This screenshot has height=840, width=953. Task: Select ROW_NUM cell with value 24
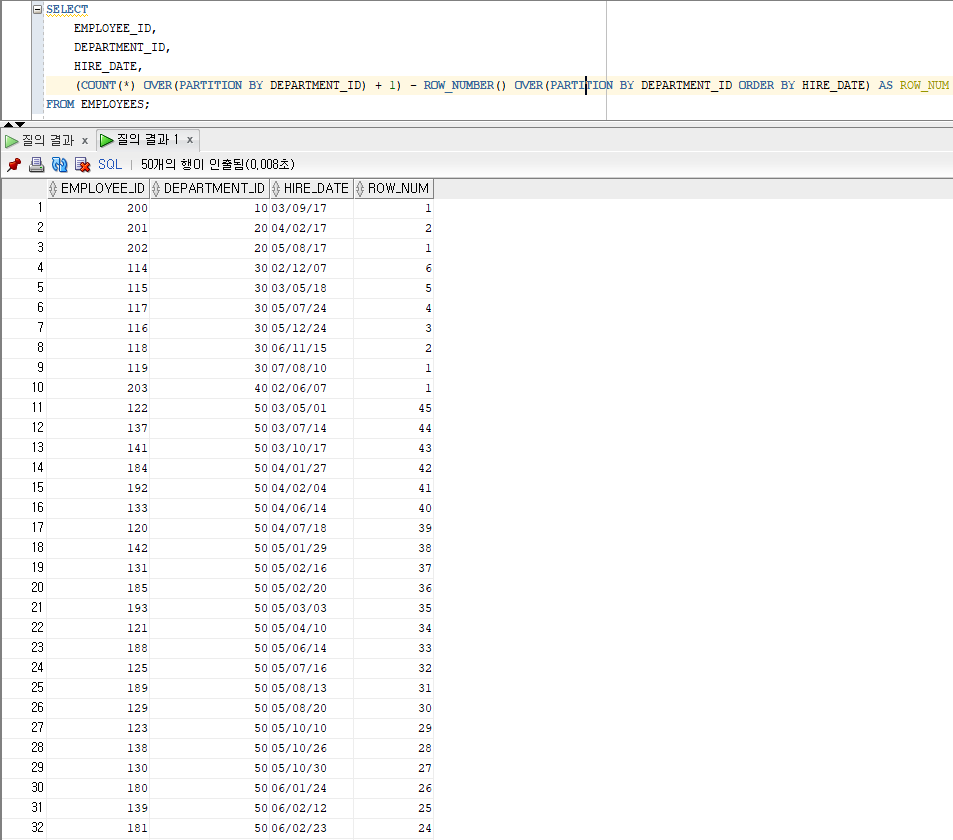click(393, 828)
